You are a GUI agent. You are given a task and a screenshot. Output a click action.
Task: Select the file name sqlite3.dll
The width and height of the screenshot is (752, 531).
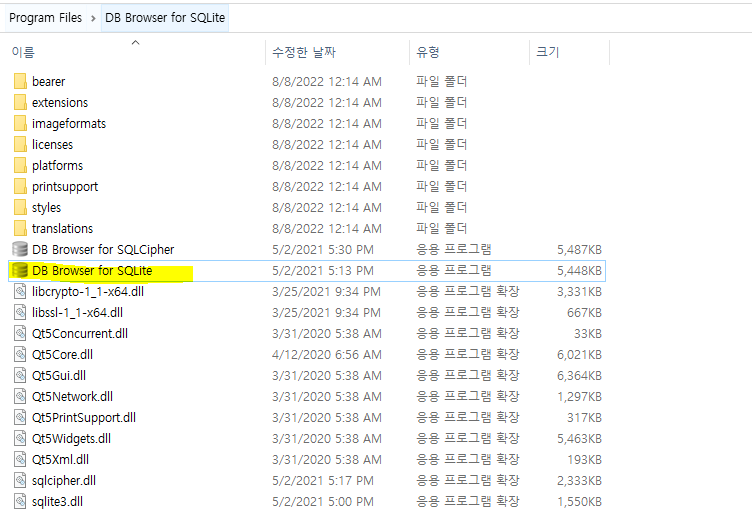[58, 502]
